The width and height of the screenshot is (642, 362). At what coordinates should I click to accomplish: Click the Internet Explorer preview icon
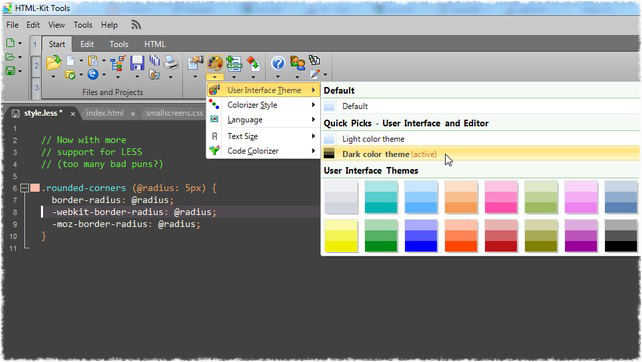(x=93, y=74)
